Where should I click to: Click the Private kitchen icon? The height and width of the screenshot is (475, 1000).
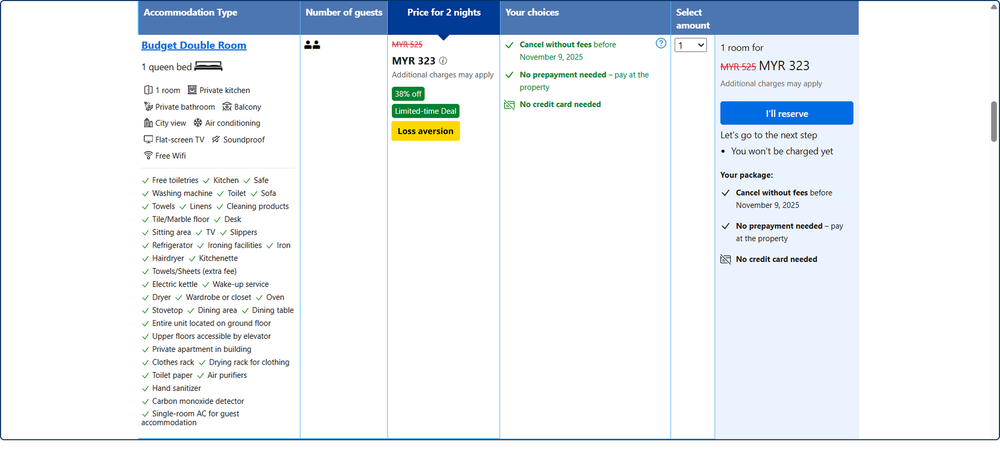coord(192,90)
